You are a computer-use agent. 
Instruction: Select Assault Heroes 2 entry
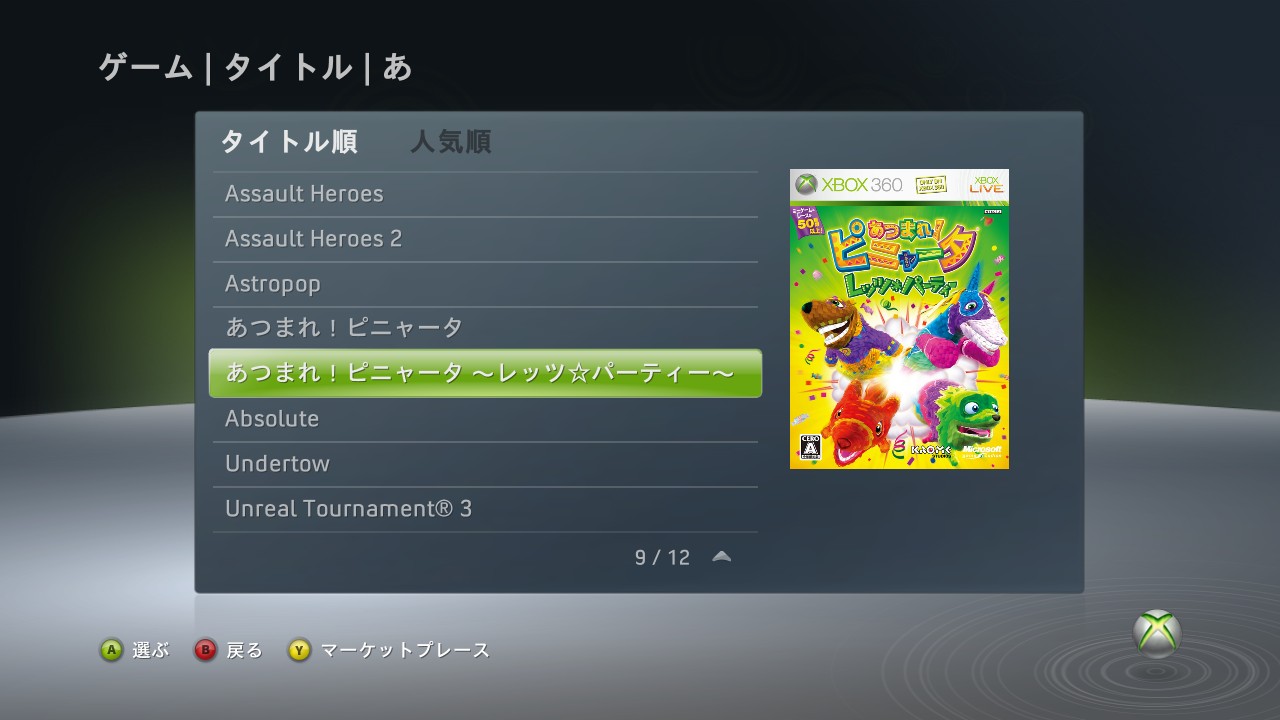tap(485, 239)
